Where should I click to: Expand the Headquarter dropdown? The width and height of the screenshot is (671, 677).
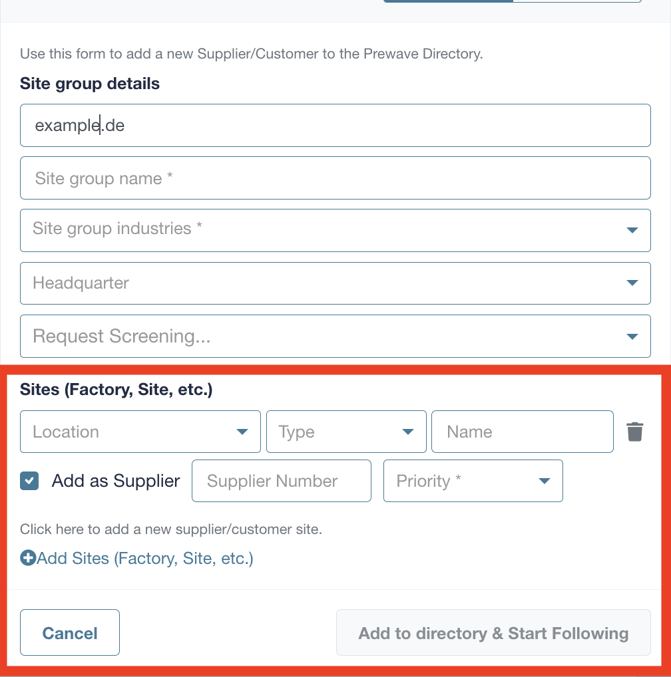[x=335, y=283]
